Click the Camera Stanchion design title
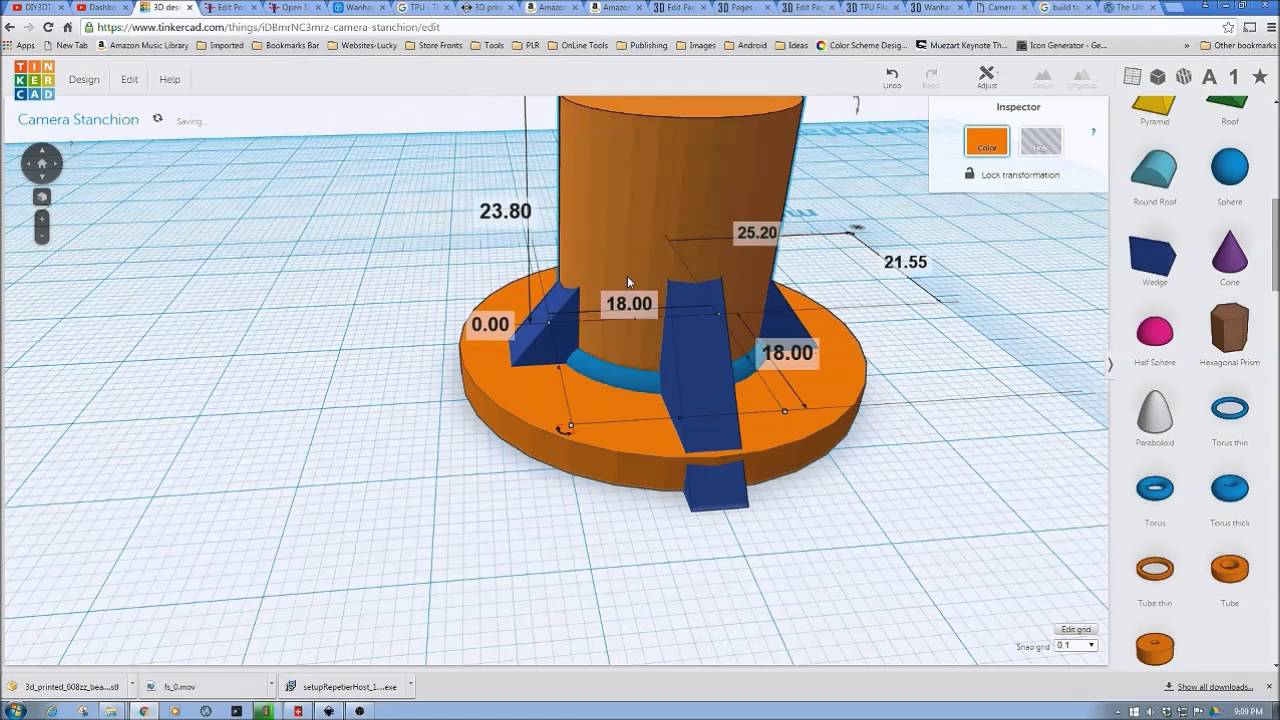Viewport: 1280px width, 720px height. click(x=78, y=119)
